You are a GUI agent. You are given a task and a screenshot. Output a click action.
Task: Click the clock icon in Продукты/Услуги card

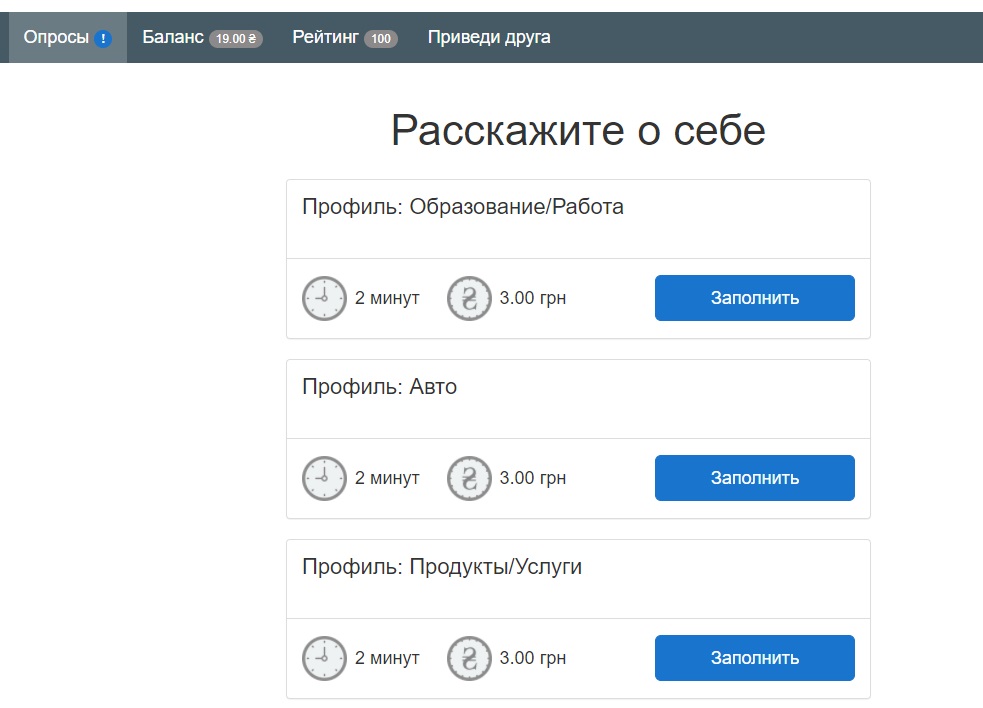pos(324,658)
